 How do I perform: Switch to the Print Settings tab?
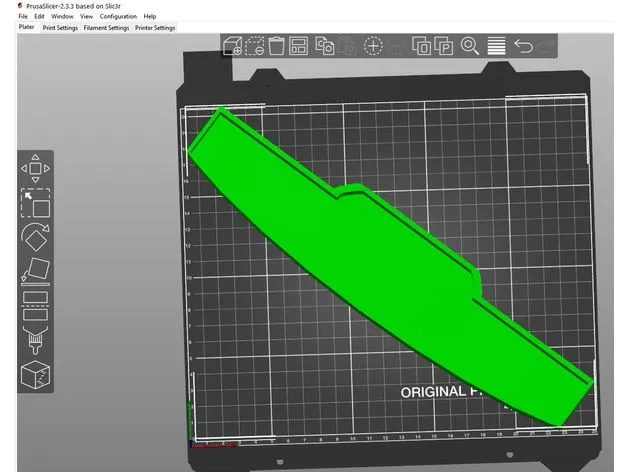tap(60, 28)
